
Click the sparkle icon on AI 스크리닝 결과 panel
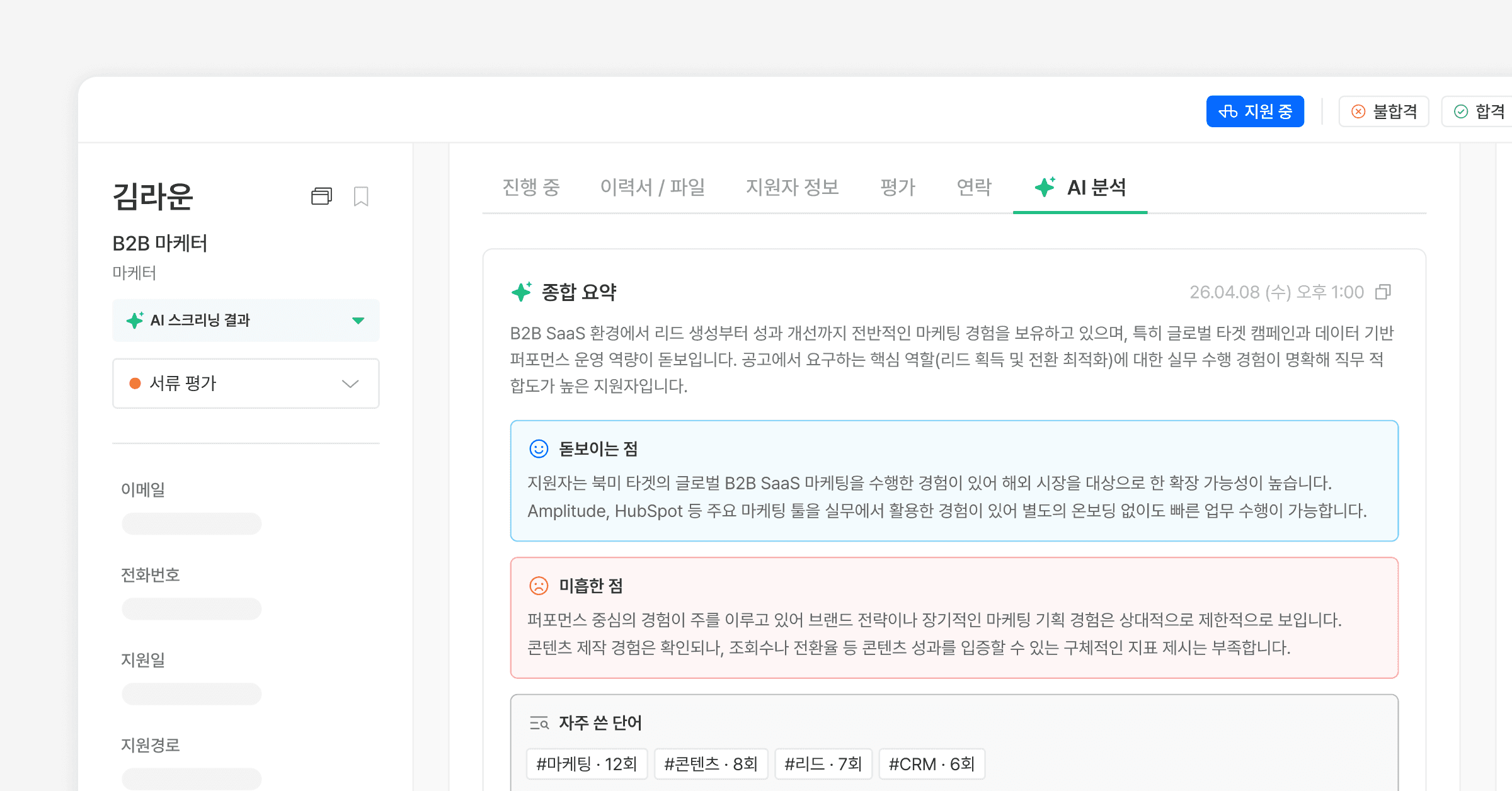click(x=134, y=321)
